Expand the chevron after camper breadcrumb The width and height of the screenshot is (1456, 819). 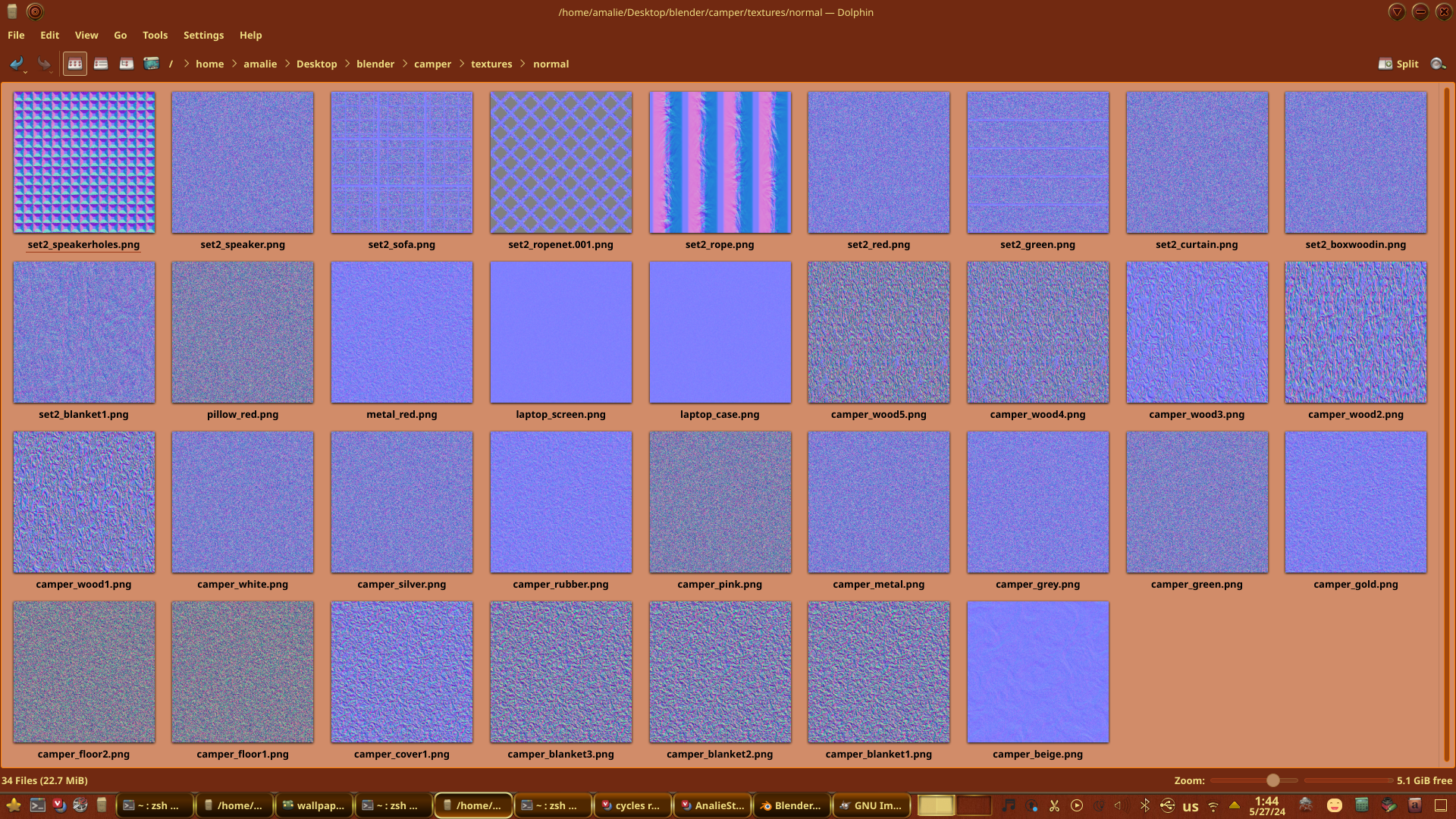[461, 64]
